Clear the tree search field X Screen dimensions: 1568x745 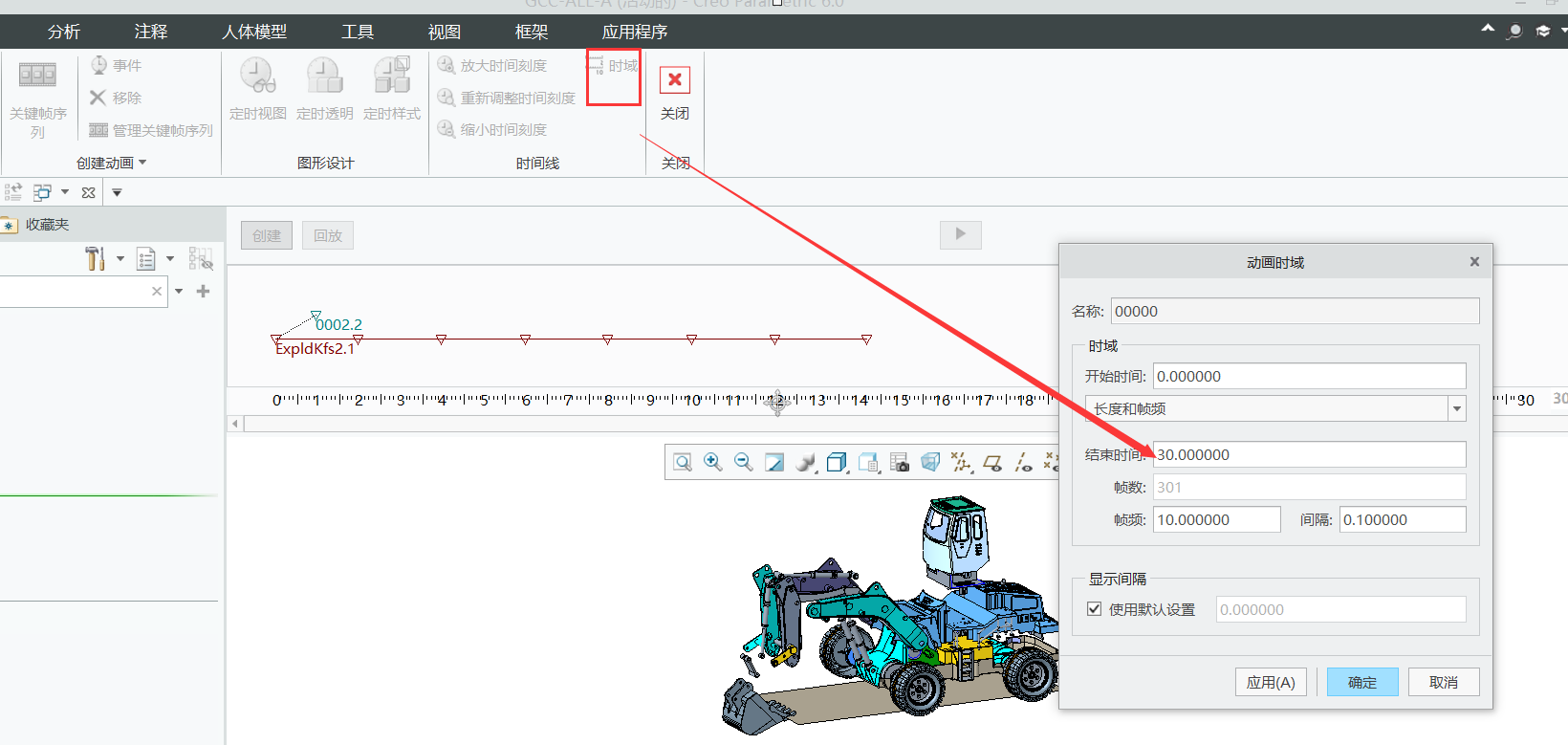pyautogui.click(x=157, y=291)
